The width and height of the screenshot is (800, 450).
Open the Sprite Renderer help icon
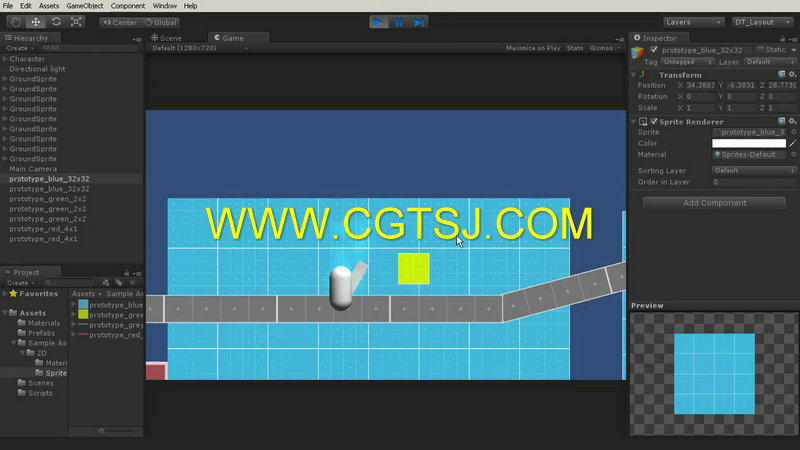[x=781, y=121]
